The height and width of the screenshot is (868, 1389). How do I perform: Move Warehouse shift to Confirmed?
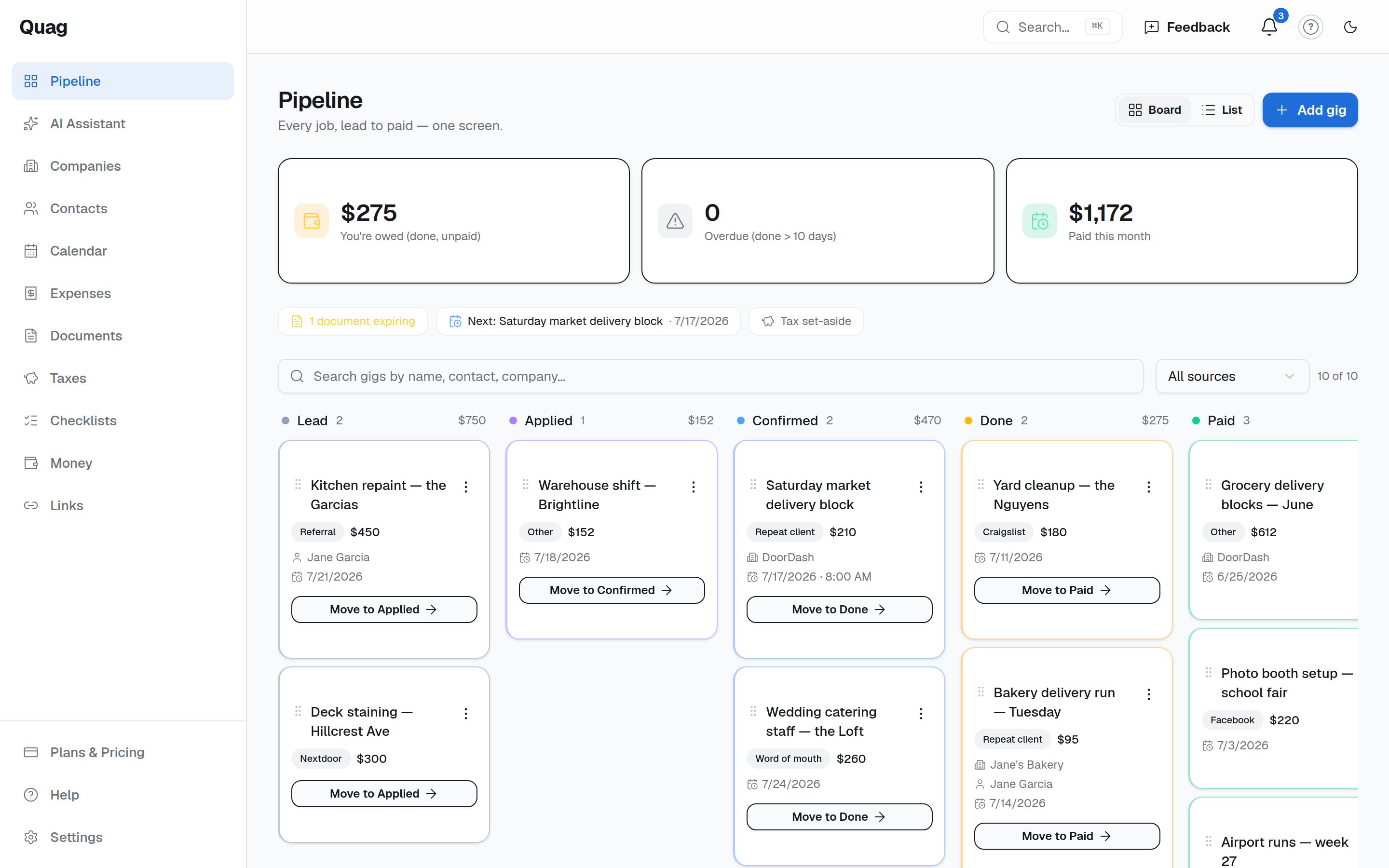click(x=612, y=590)
